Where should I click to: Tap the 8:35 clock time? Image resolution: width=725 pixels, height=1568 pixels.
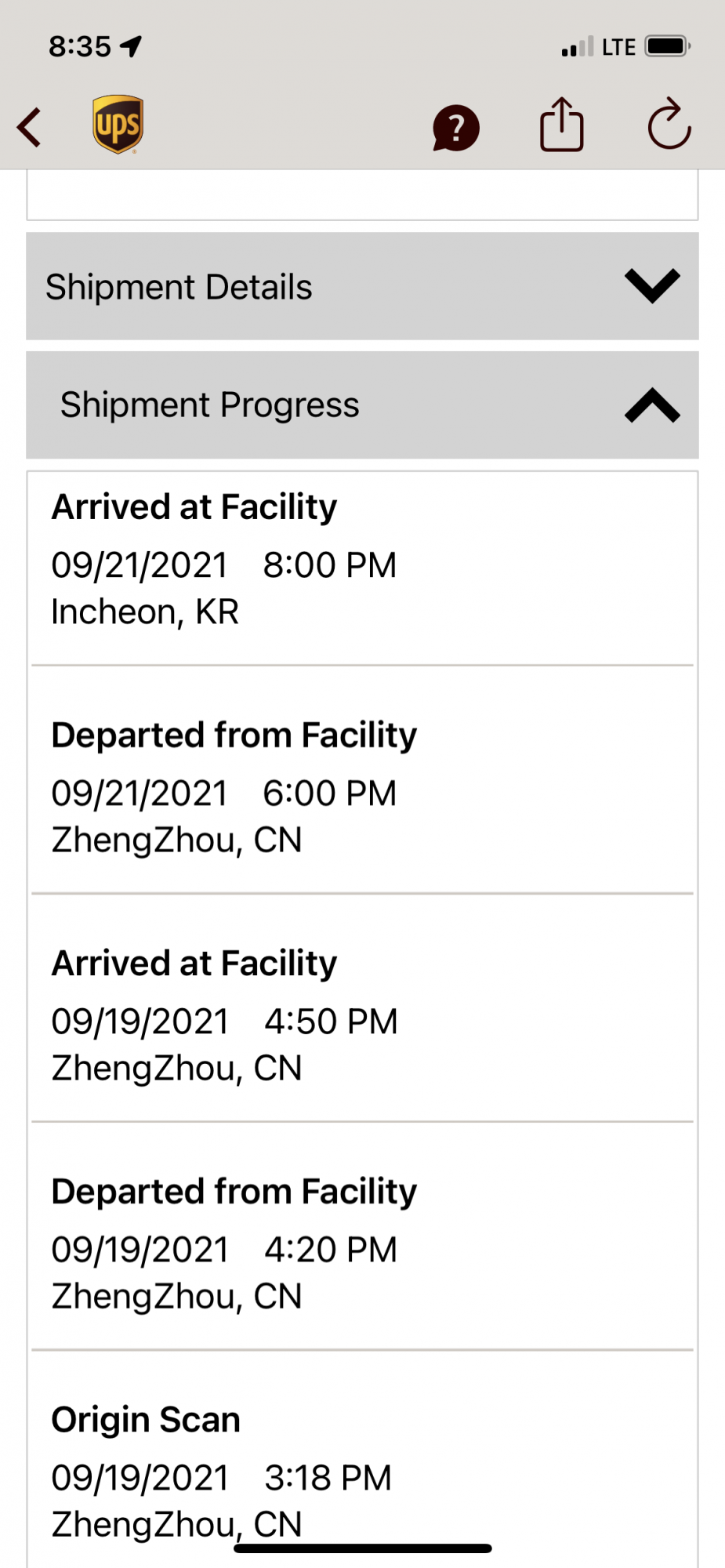tap(80, 47)
